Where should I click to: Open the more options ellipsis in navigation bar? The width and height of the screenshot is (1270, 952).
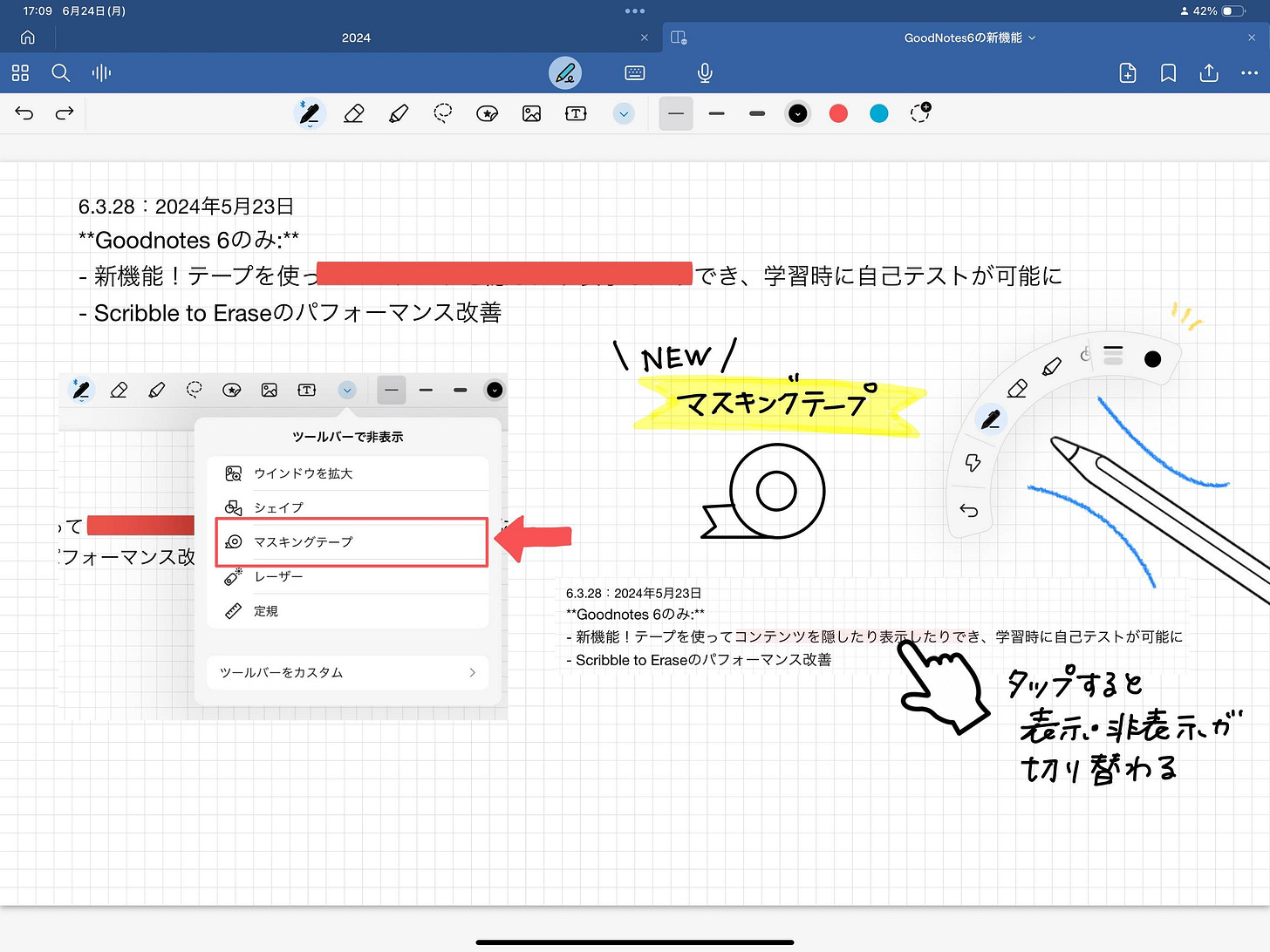pyautogui.click(x=1249, y=73)
